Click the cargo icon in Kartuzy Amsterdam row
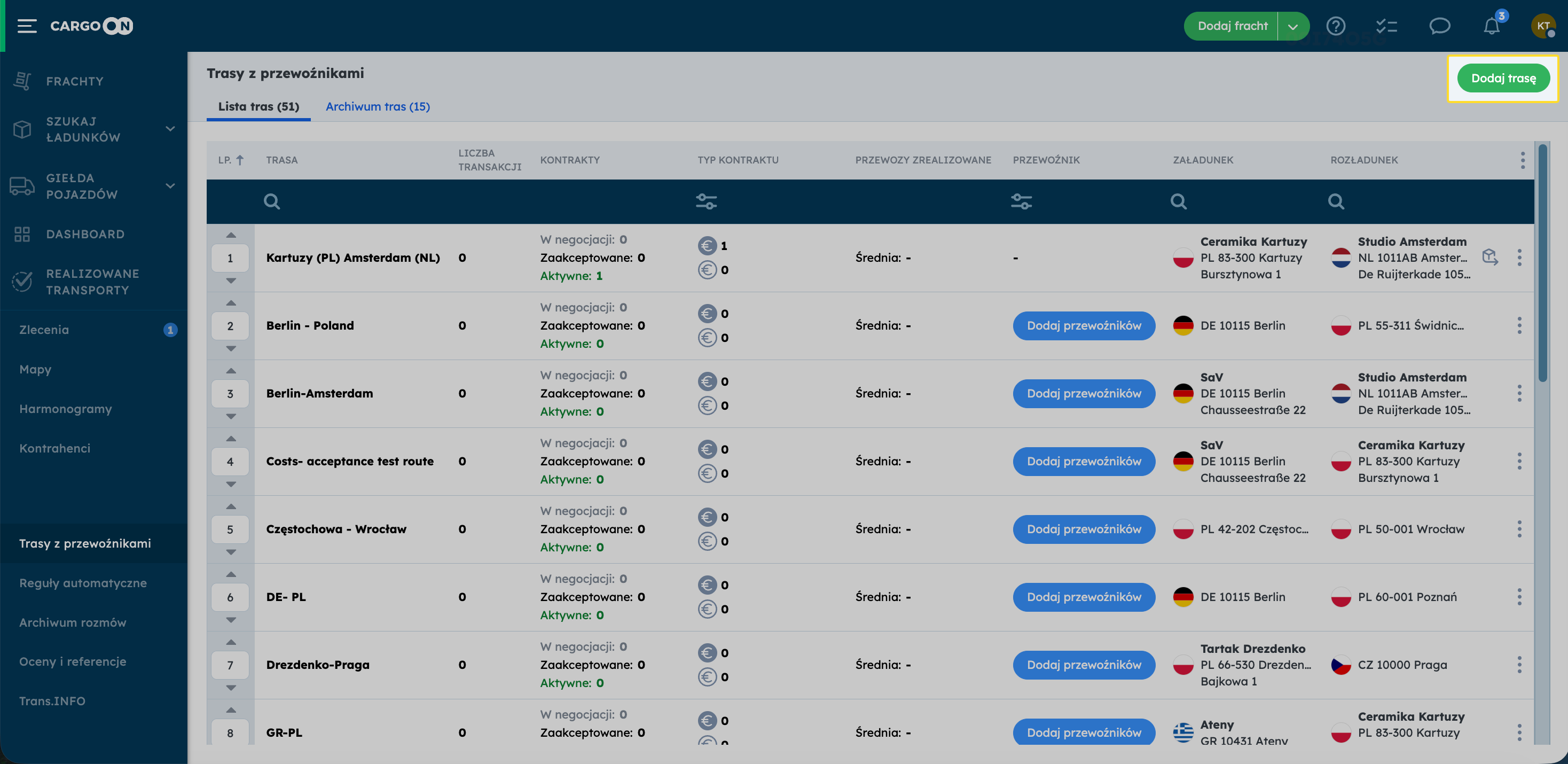Screen dimensions: 1568x764 (1489, 257)
